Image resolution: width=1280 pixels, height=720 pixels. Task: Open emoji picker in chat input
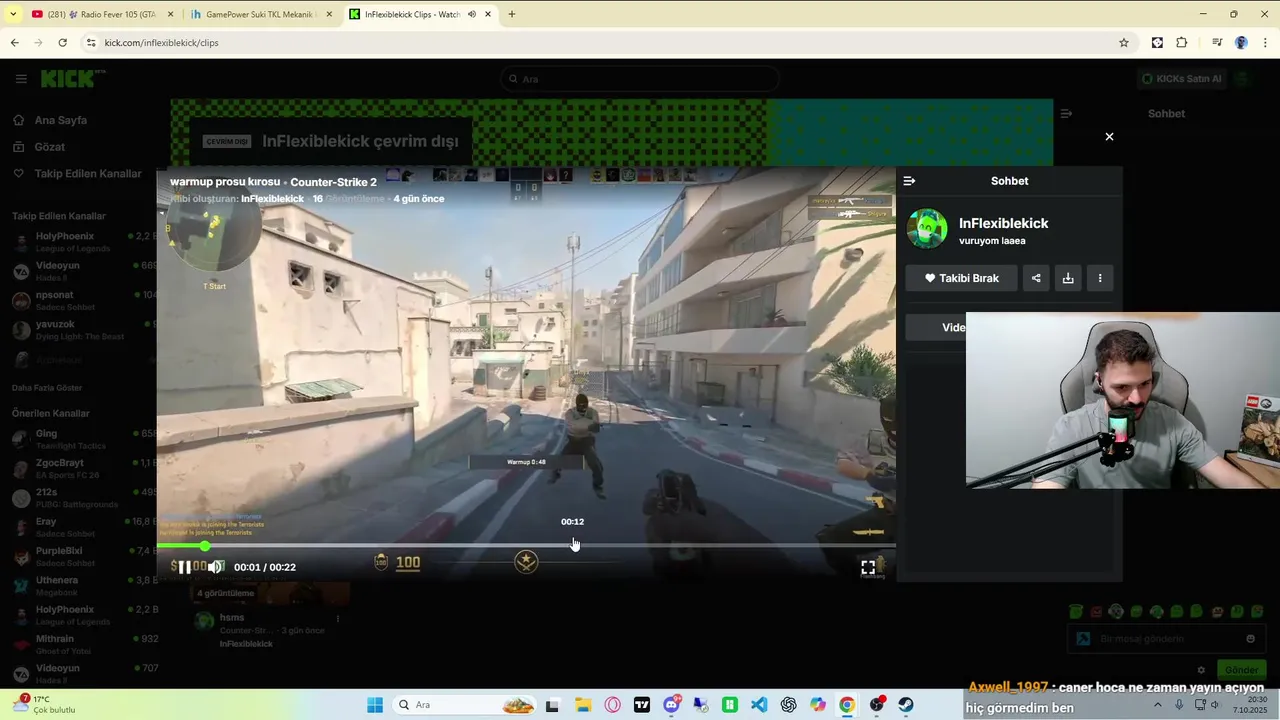(1250, 639)
